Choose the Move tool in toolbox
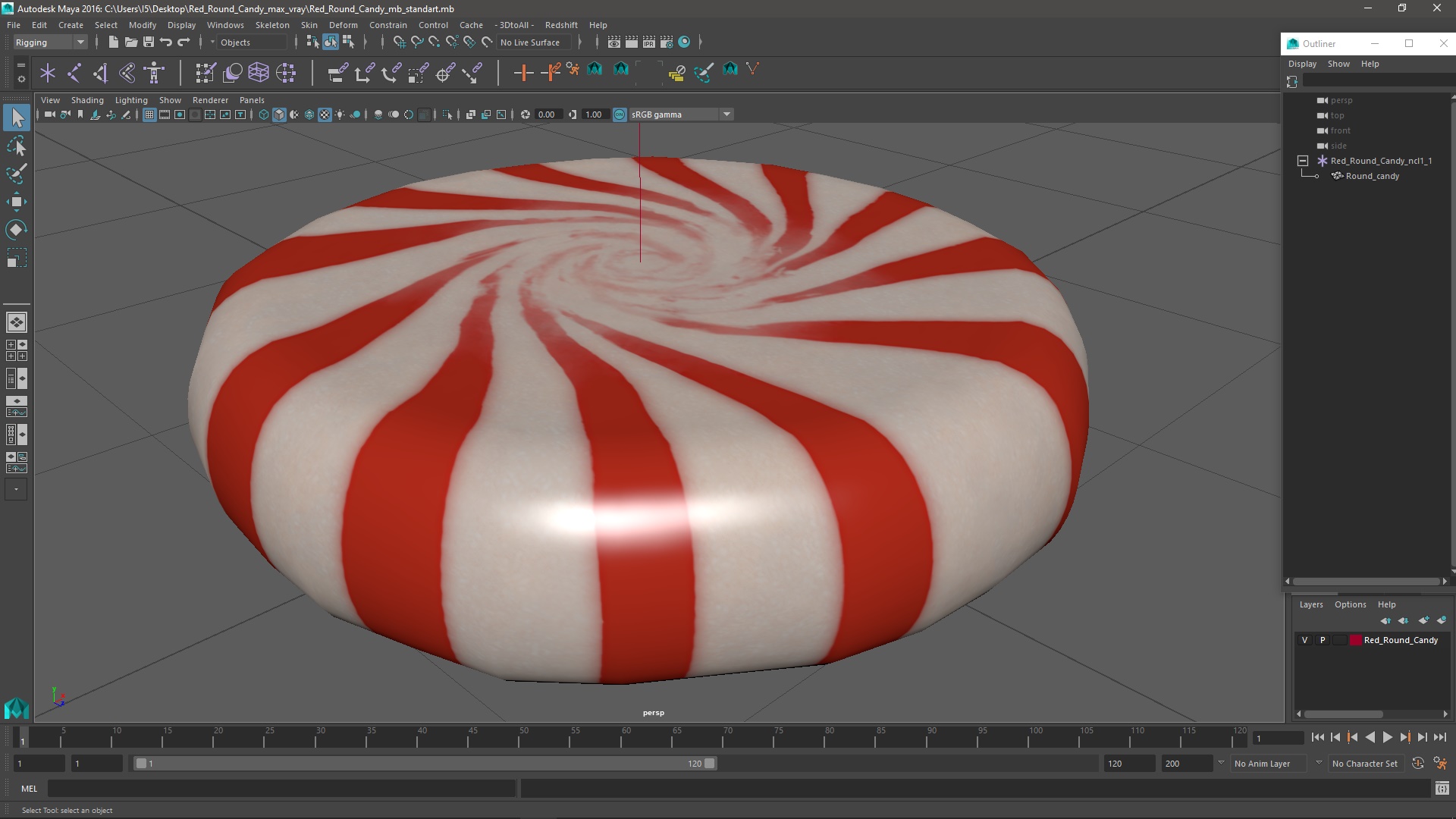 coord(17,202)
